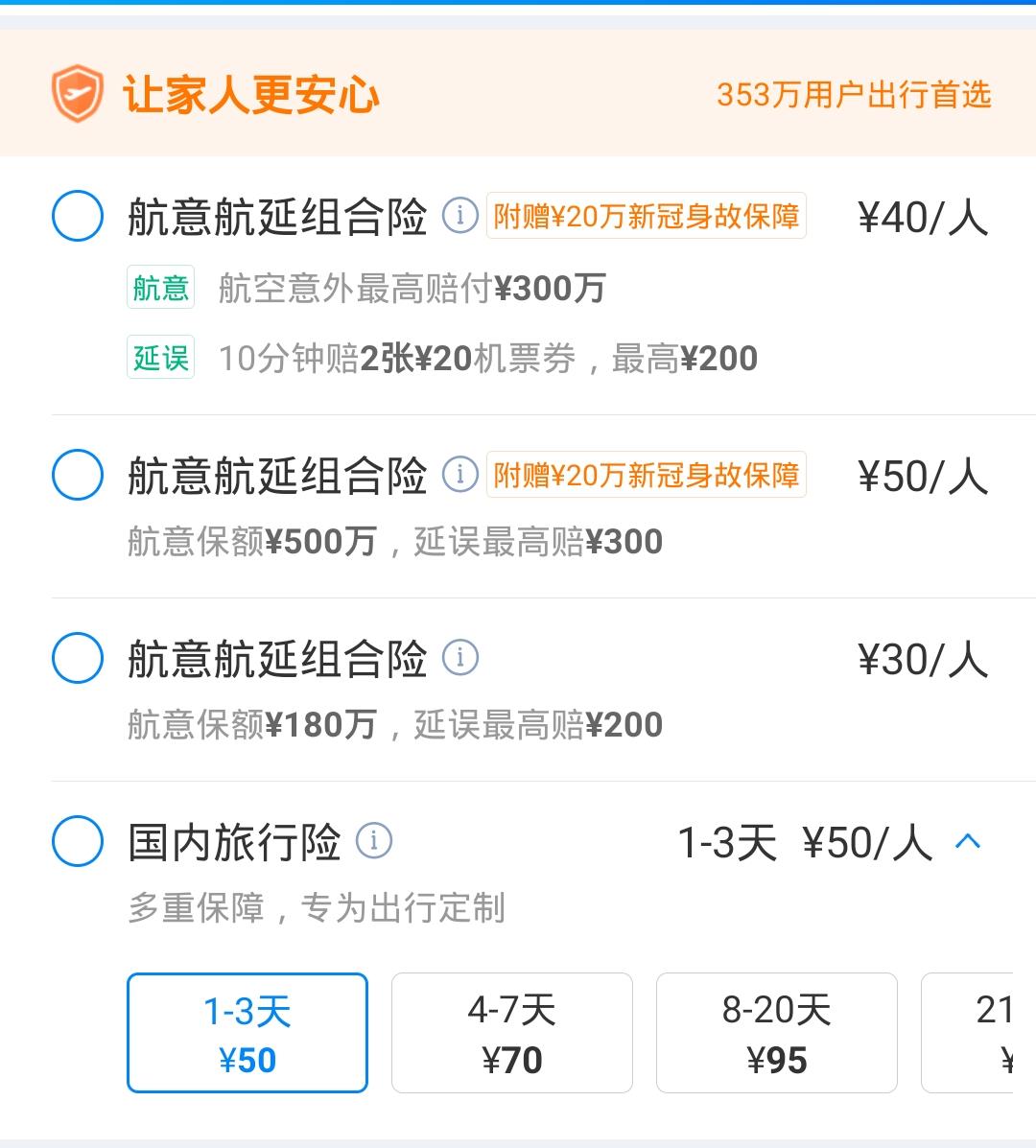This screenshot has height=1148, width=1036.
Task: Tap the orange shield airplane icon
Action: click(x=77, y=94)
